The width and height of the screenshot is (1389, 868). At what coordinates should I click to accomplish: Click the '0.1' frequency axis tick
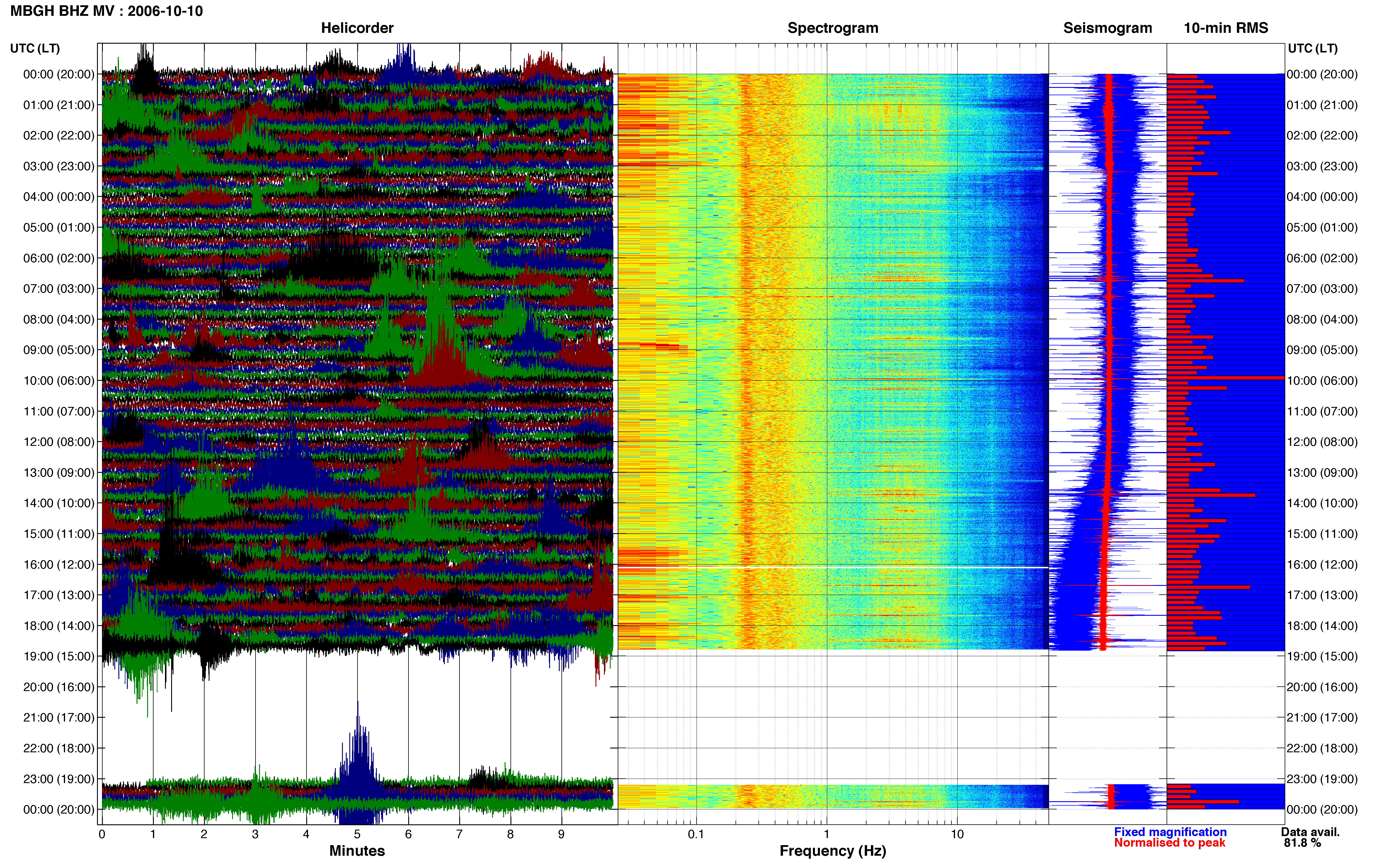click(x=696, y=834)
